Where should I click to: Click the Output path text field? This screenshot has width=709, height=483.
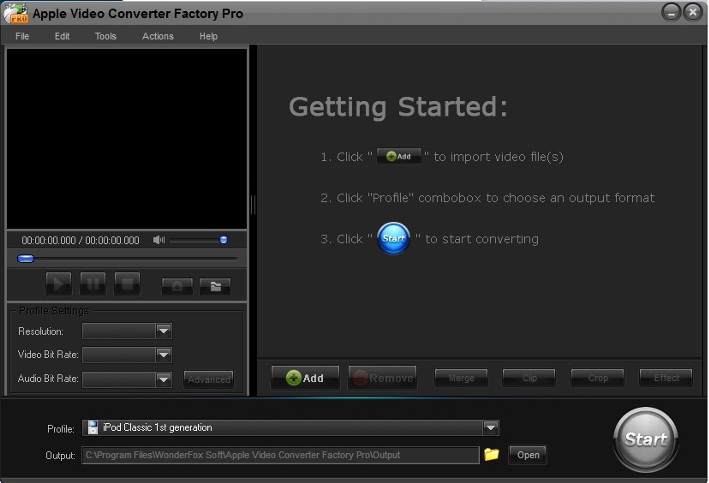(x=280, y=455)
